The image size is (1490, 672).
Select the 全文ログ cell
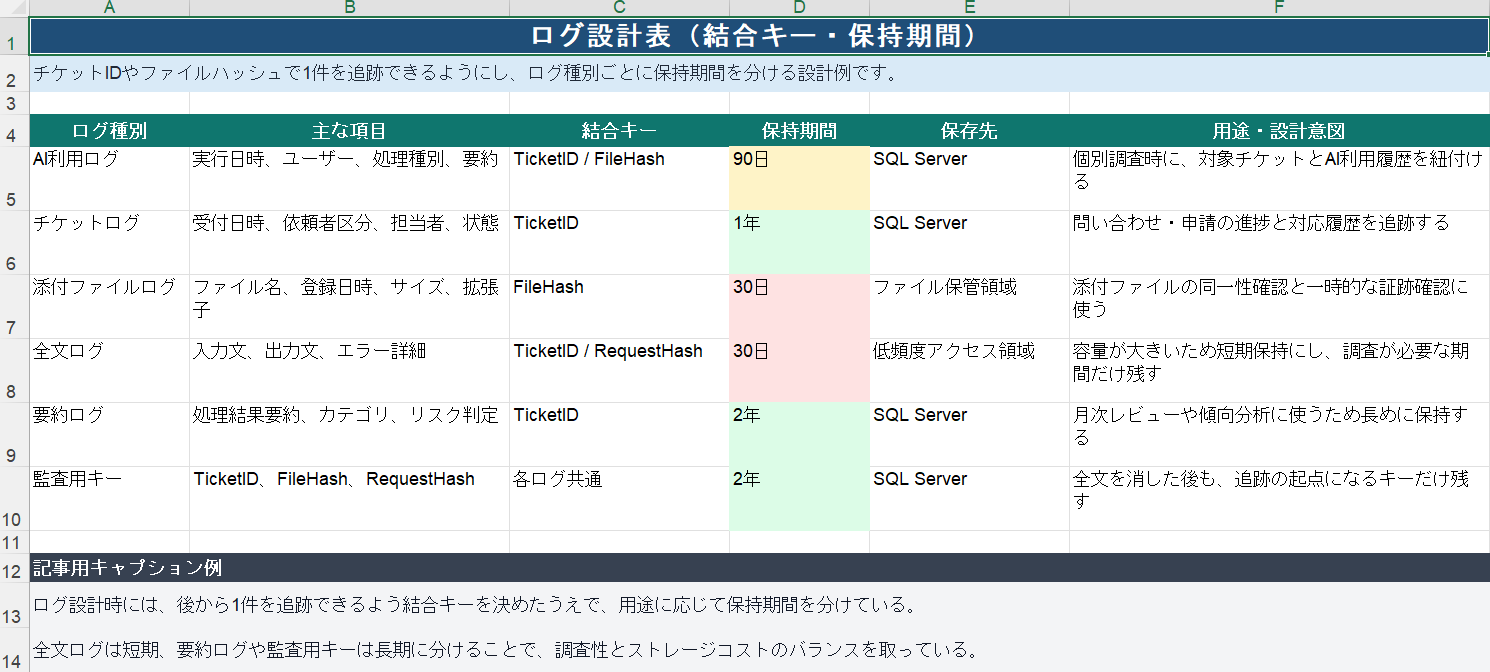[x=109, y=371]
